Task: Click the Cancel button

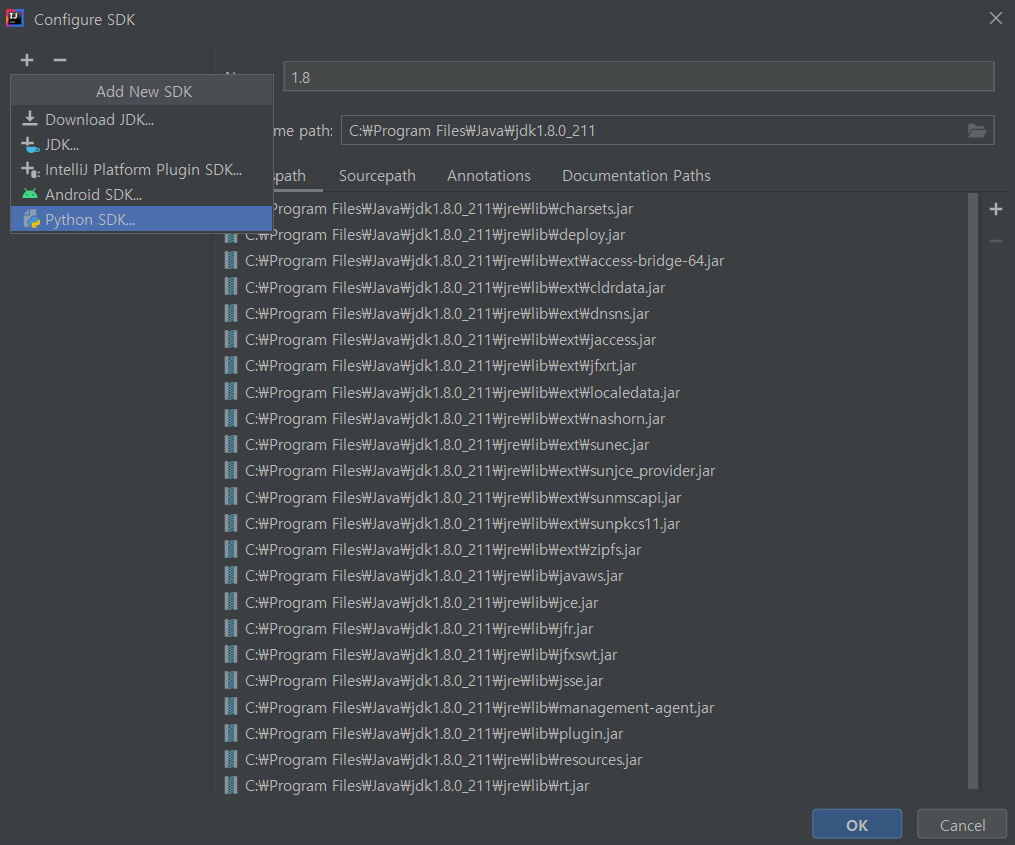Action: (x=962, y=825)
